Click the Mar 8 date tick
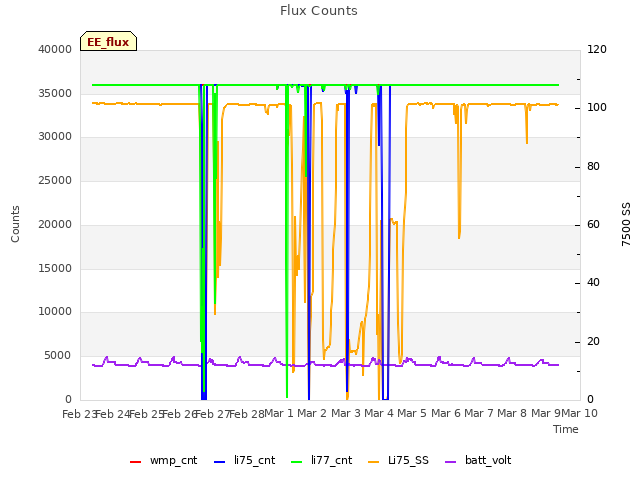The width and height of the screenshot is (640, 480). pyautogui.click(x=512, y=413)
